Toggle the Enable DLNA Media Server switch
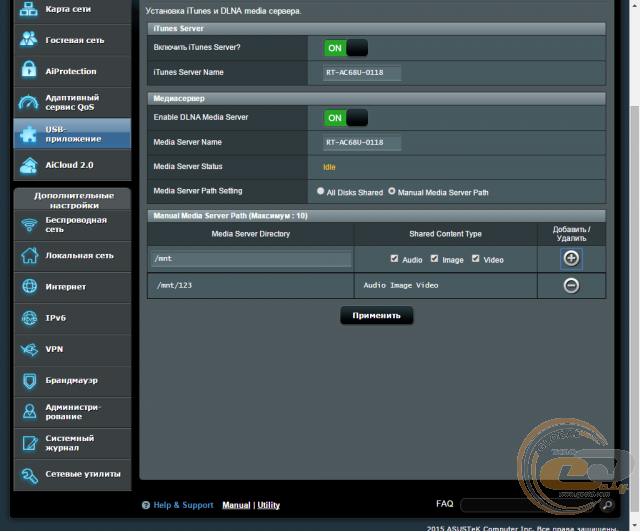The width and height of the screenshot is (640, 531). [x=346, y=118]
